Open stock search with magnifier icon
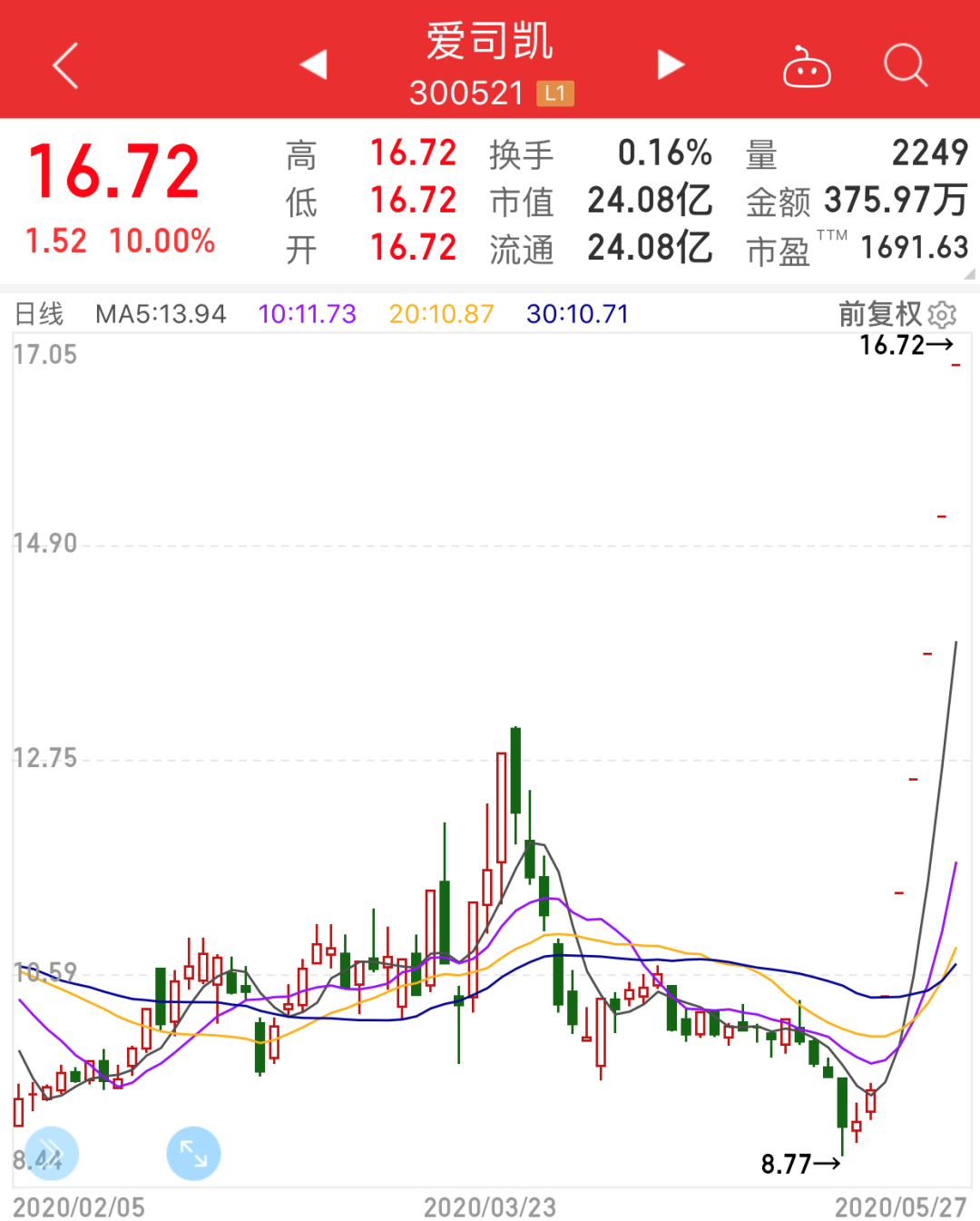This screenshot has height=1221, width=980. tap(906, 65)
